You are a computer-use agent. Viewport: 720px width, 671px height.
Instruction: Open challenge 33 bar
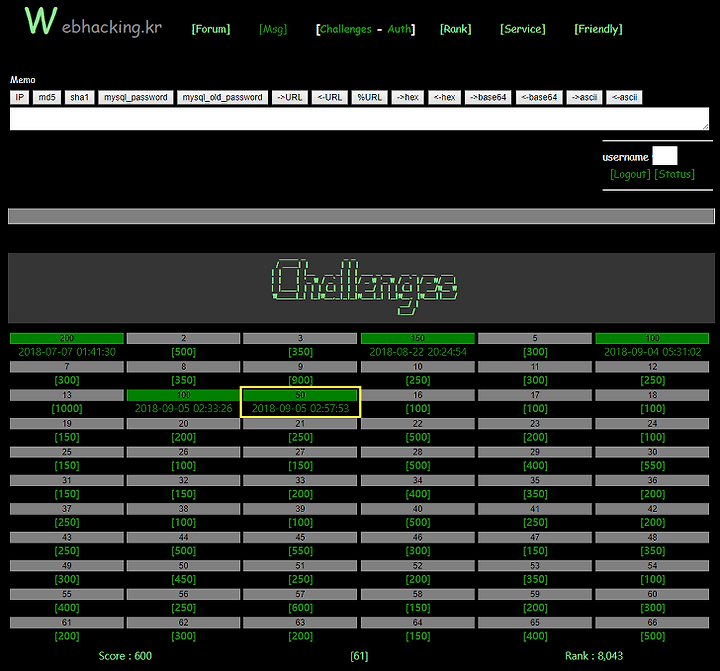(300, 481)
